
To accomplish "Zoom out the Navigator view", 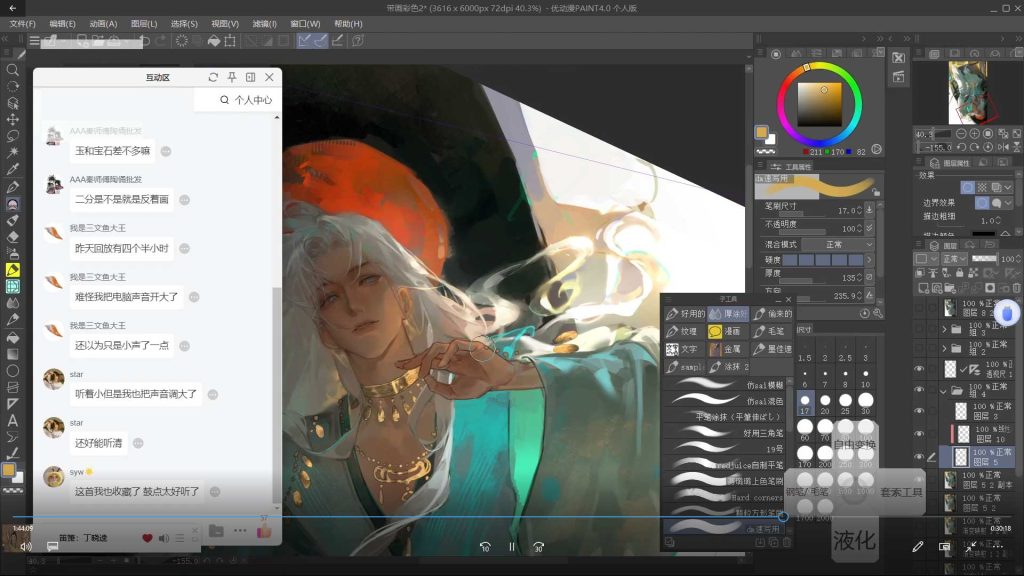I will click(x=961, y=133).
